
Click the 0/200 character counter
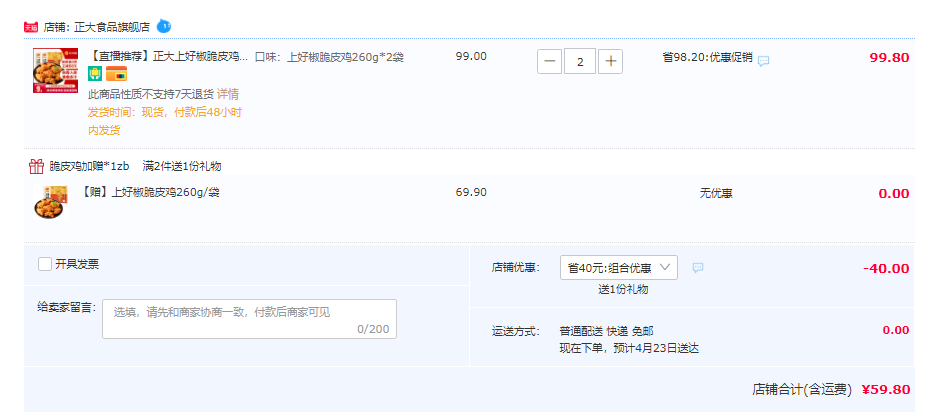373,329
